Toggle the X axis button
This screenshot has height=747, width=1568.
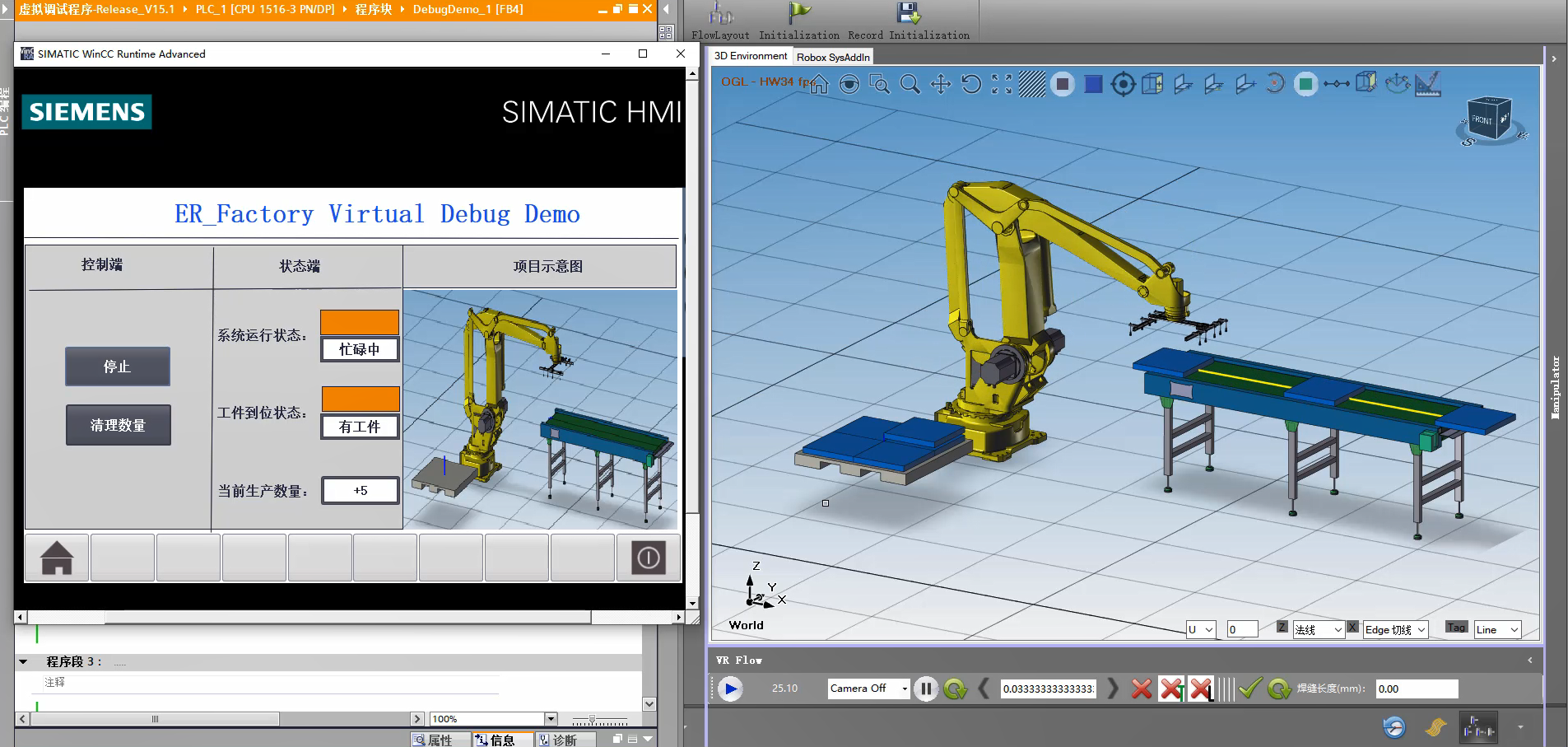[x=1352, y=628]
